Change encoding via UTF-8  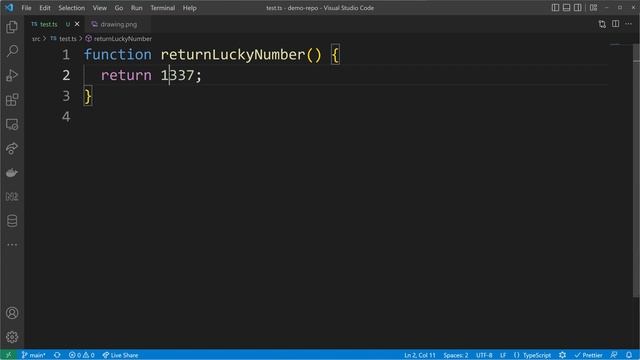(x=484, y=355)
